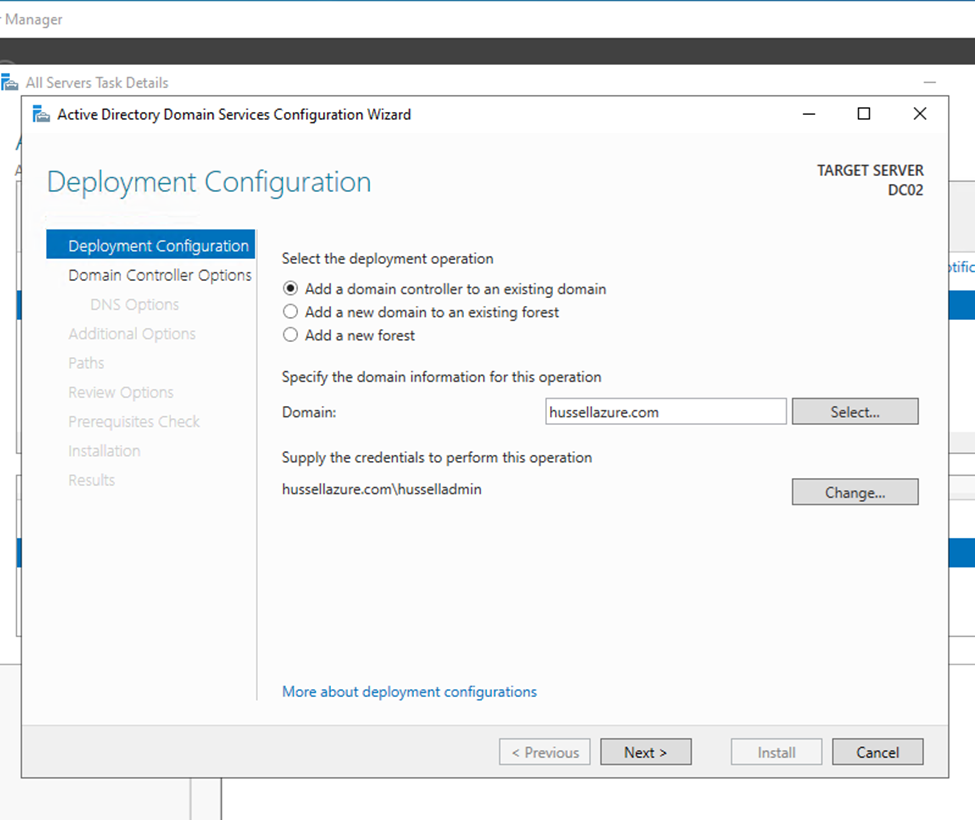Screen dimensions: 975x820
Task: Click the Previous button
Action: click(544, 751)
